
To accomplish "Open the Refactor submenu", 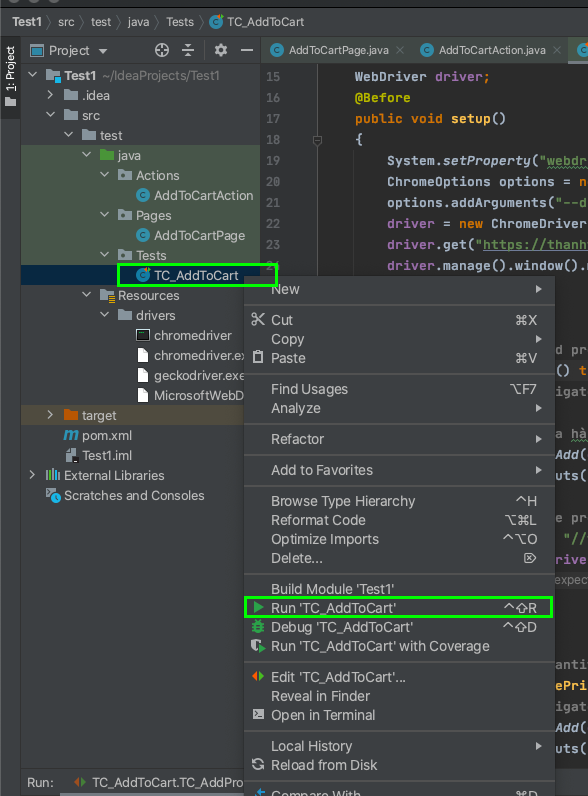I will (399, 439).
